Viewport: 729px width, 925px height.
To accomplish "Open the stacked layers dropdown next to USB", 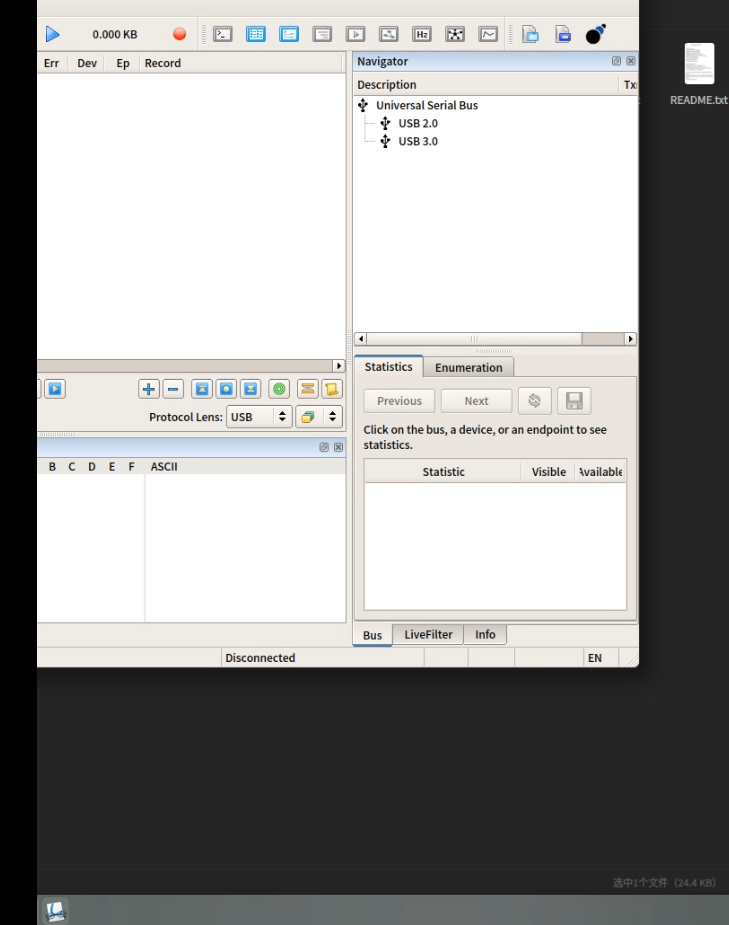I will pyautogui.click(x=319, y=416).
